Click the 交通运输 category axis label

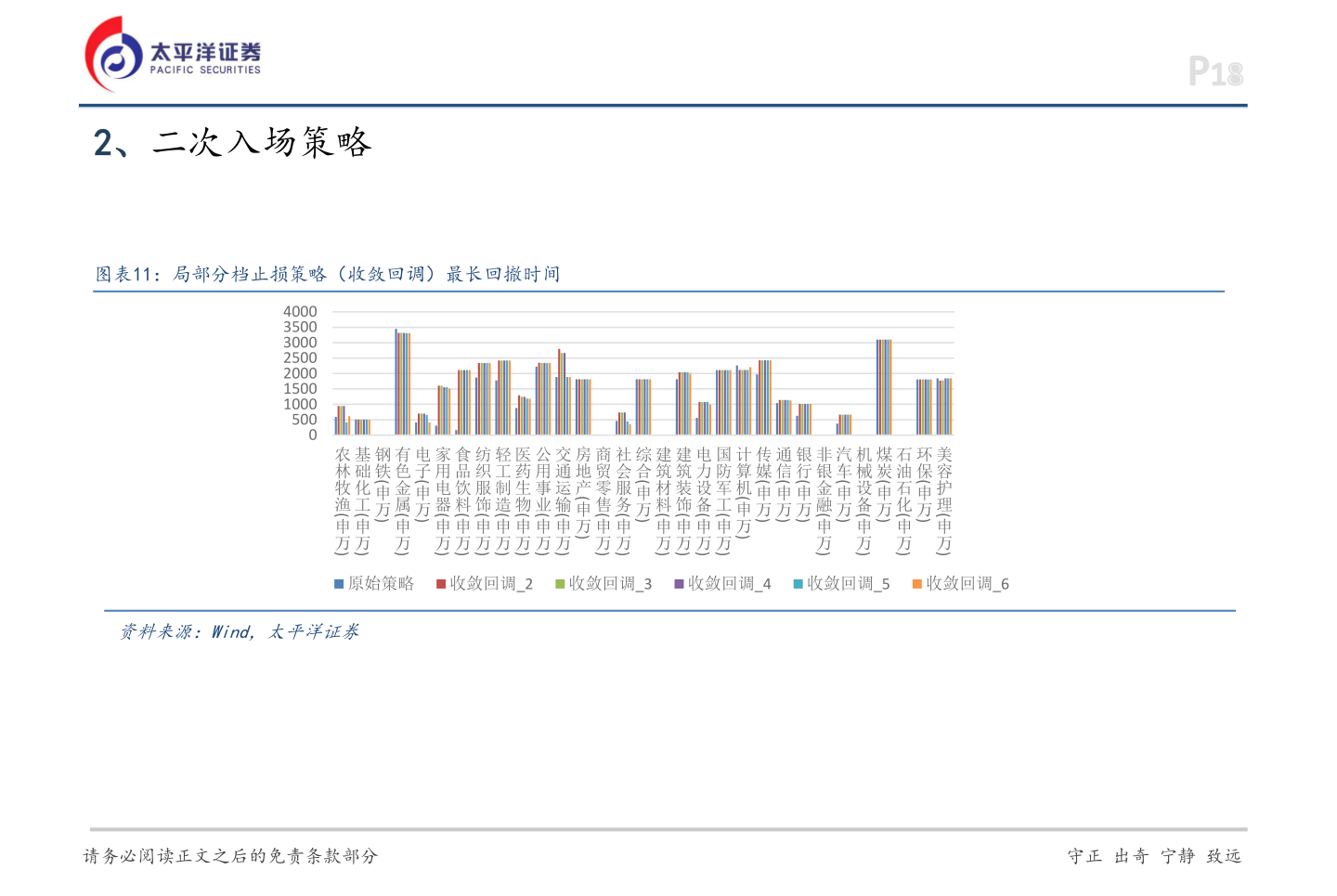tap(564, 500)
